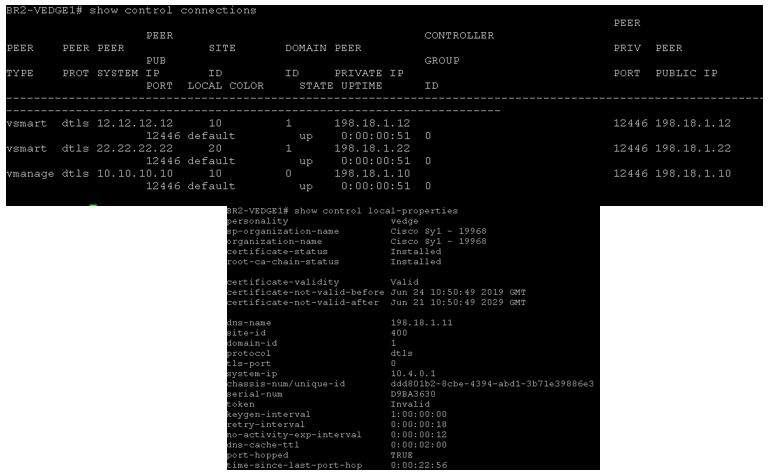The width and height of the screenshot is (768, 474).
Task: Click the public IP 198.18.1.22
Action: (x=693, y=148)
